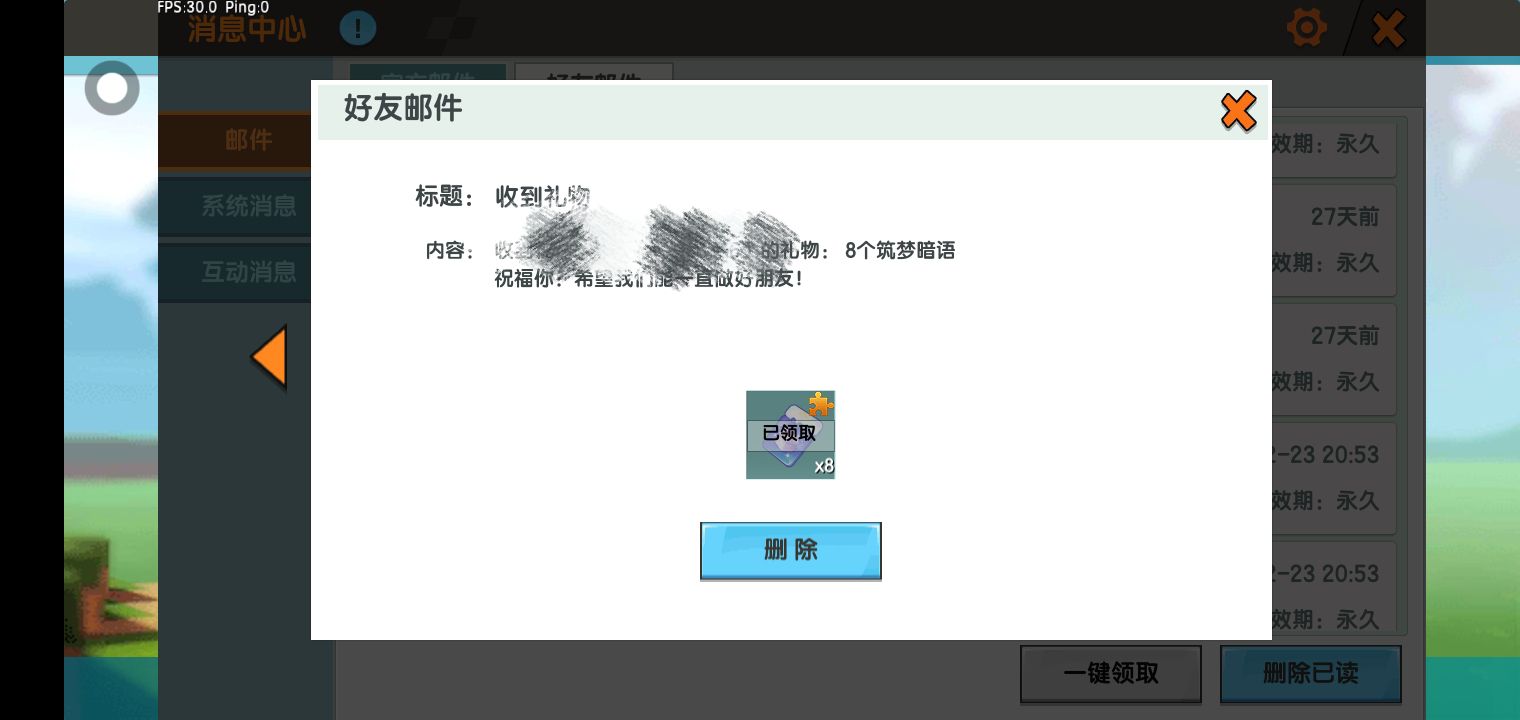Close the 消息中心 window with top-right X
The height and width of the screenshot is (720, 1520).
point(1388,29)
